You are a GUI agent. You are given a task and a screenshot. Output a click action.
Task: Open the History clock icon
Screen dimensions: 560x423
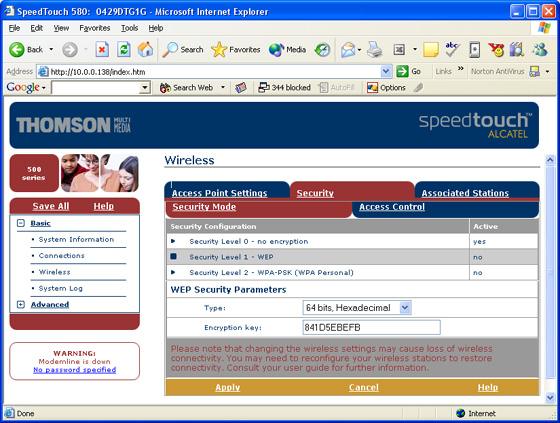[x=322, y=50]
